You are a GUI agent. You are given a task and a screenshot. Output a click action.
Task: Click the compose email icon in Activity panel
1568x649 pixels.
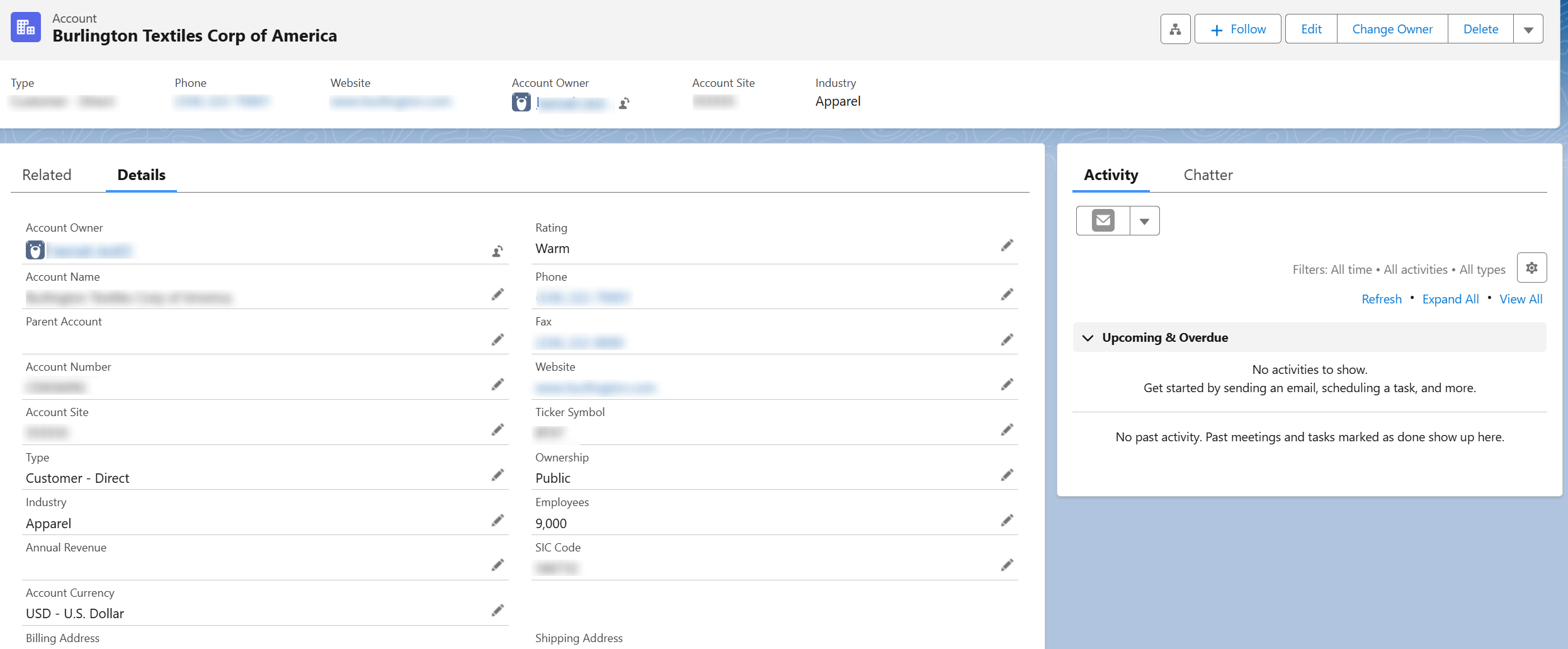(1102, 220)
